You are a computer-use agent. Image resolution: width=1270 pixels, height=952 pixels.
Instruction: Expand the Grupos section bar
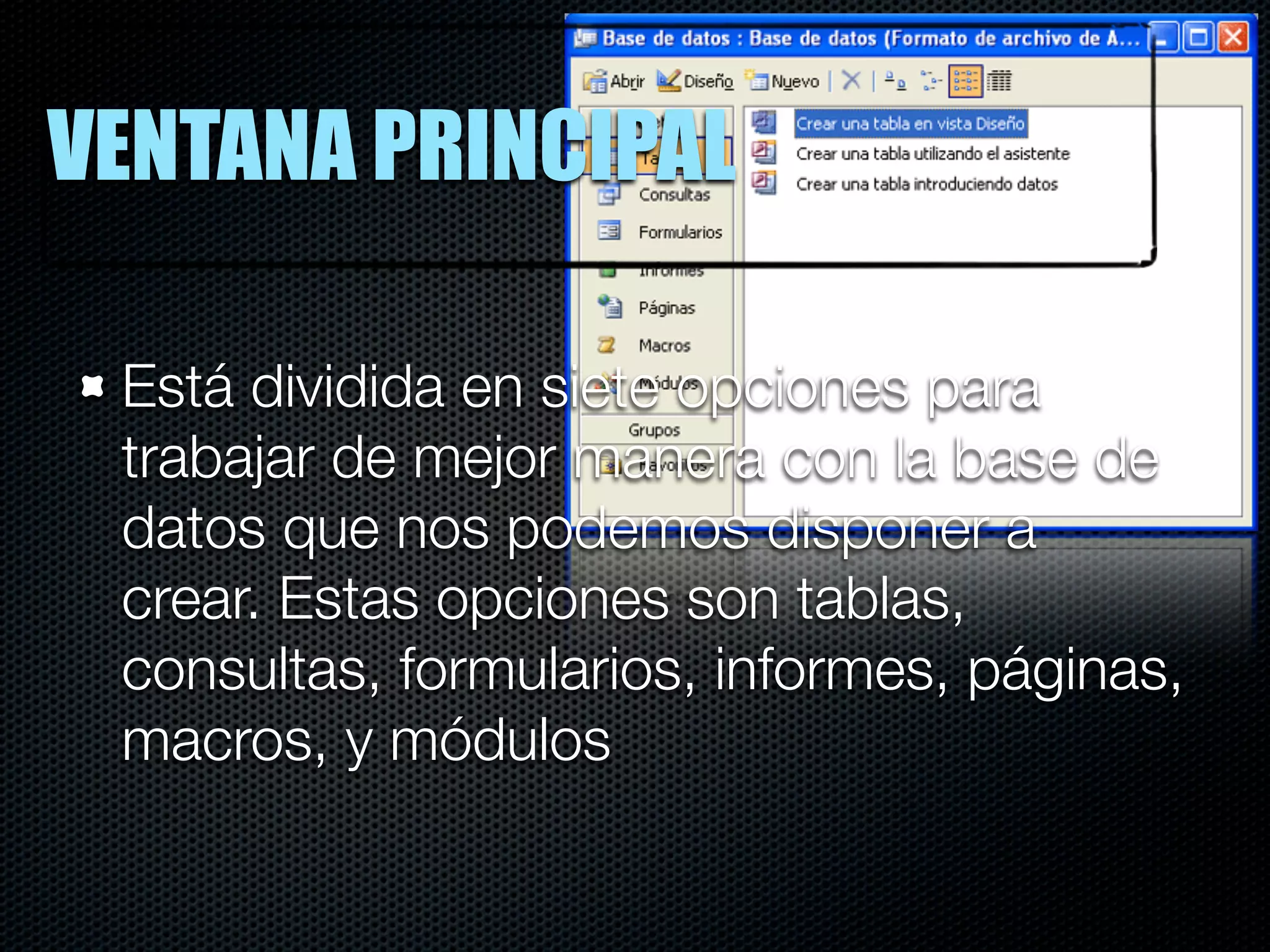pyautogui.click(x=655, y=430)
